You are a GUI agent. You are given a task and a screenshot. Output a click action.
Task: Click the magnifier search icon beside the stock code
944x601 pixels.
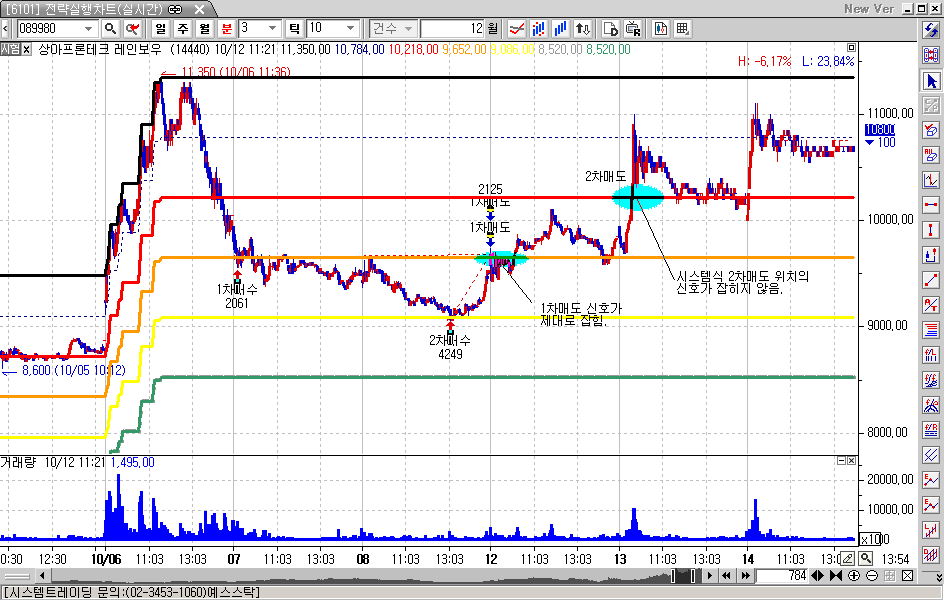point(110,28)
